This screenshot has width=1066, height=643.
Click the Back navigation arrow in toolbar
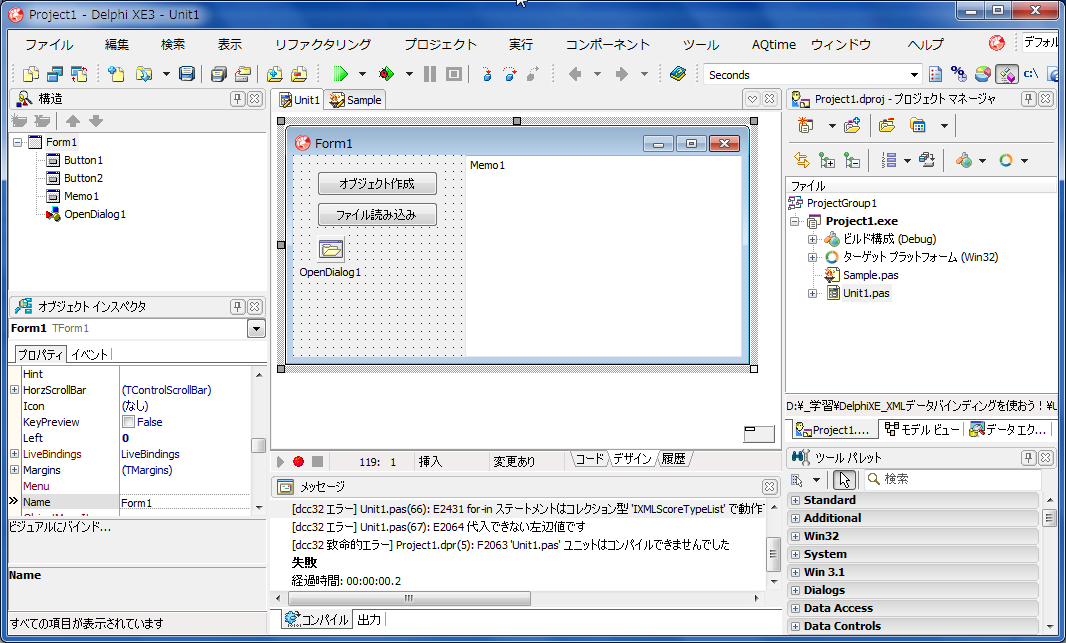(574, 73)
